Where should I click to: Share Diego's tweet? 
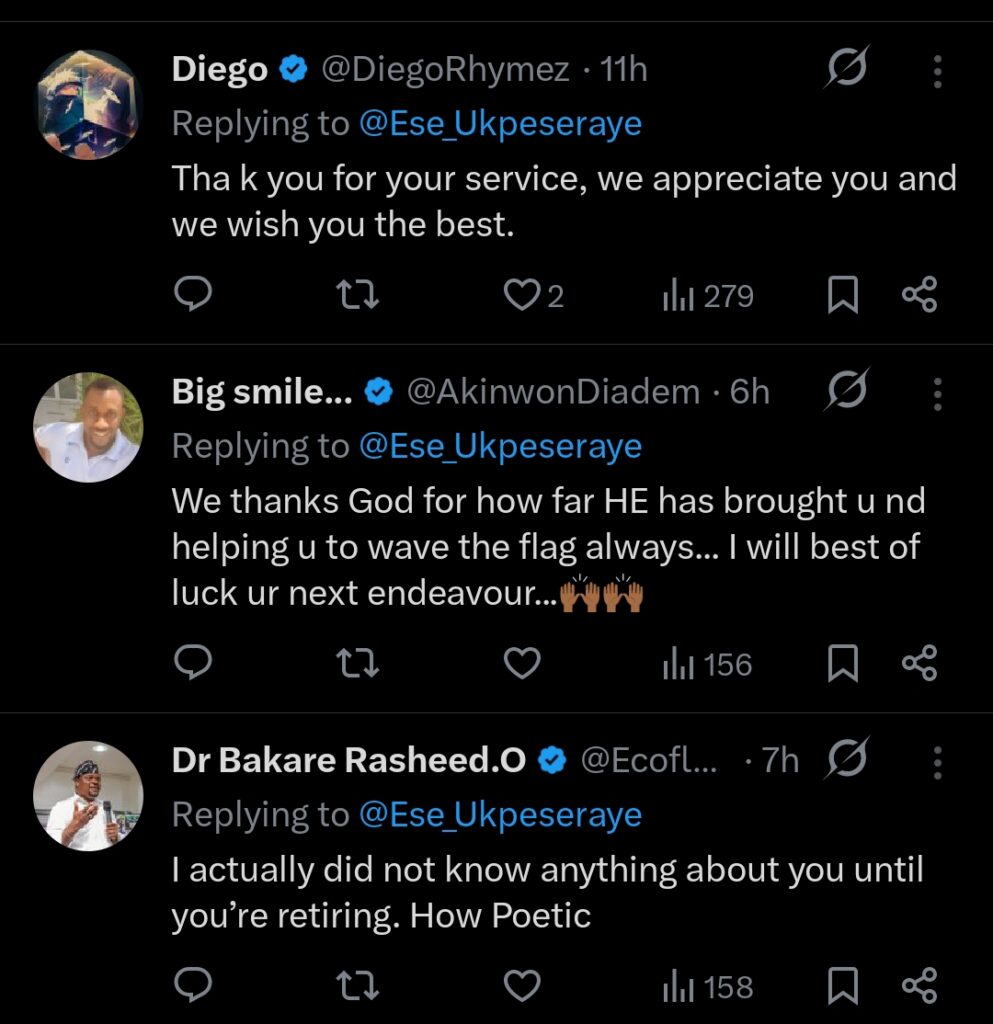pyautogui.click(x=919, y=295)
